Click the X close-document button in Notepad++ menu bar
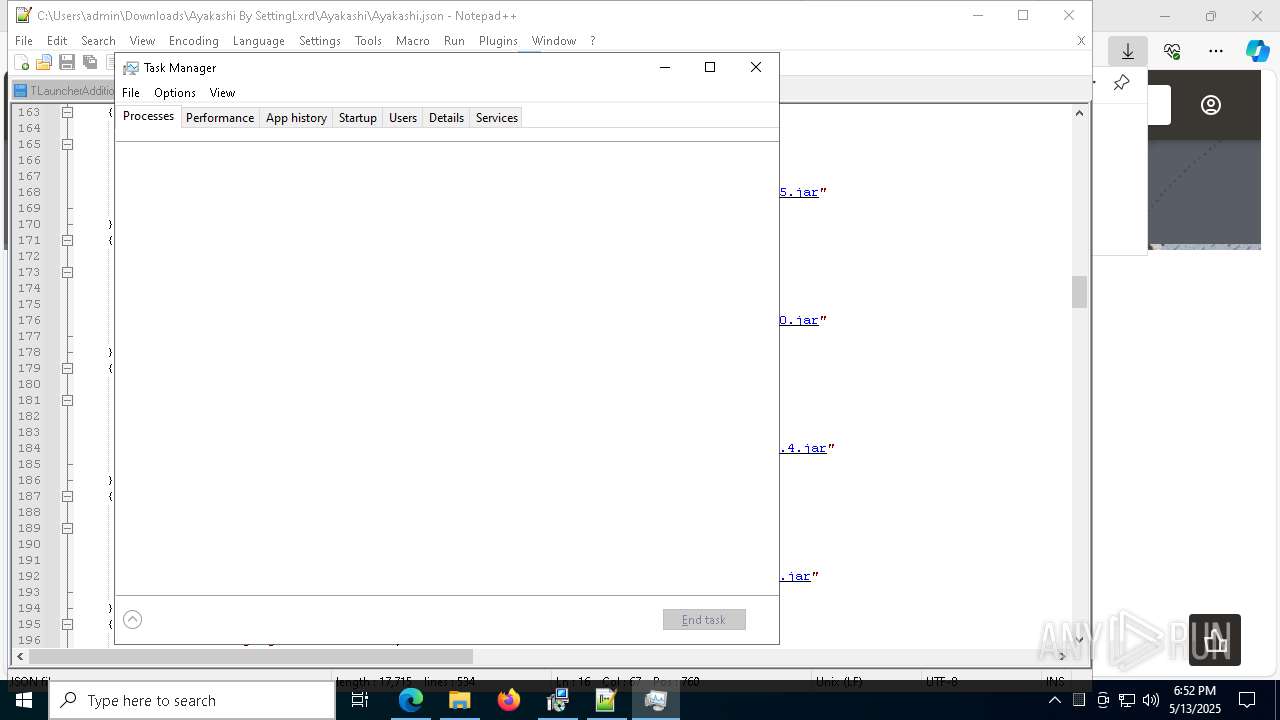The height and width of the screenshot is (720, 1280). [x=1081, y=41]
